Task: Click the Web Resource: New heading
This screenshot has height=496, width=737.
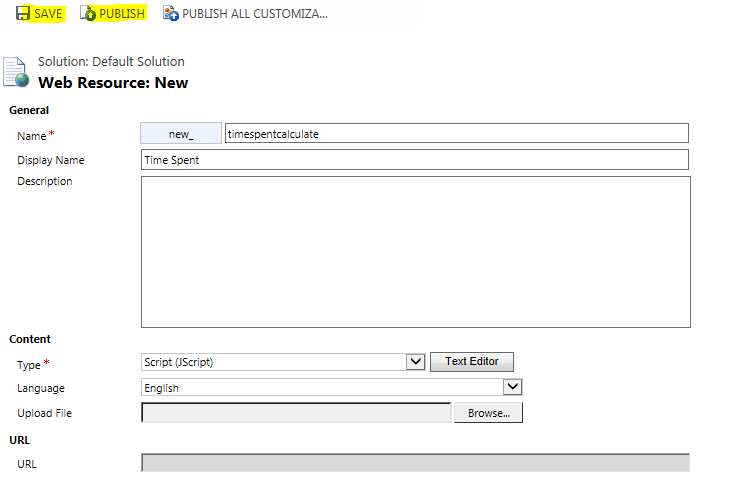Action: (112, 82)
